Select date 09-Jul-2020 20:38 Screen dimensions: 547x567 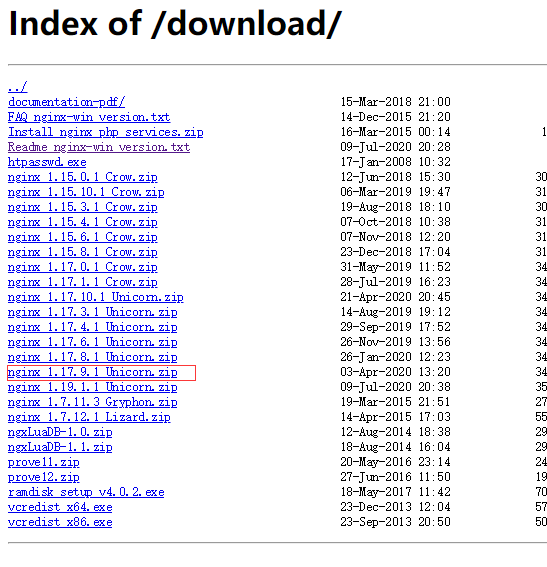click(x=396, y=387)
